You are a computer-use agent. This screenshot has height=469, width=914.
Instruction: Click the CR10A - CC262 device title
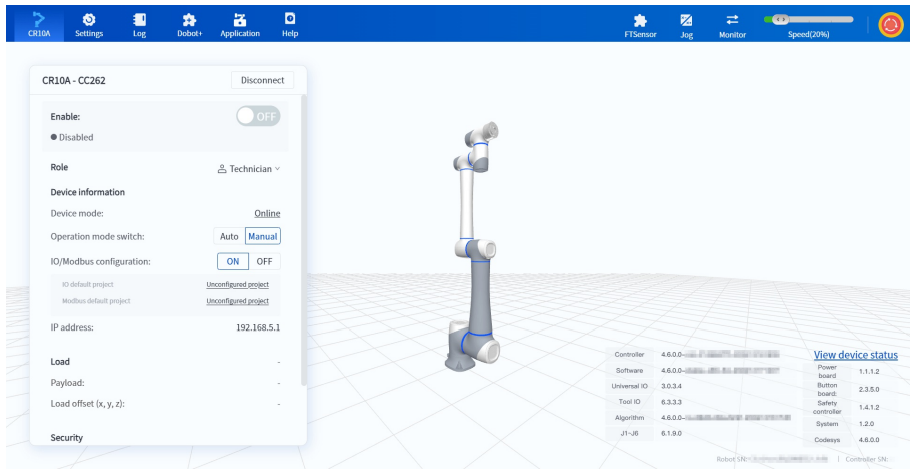click(74, 81)
